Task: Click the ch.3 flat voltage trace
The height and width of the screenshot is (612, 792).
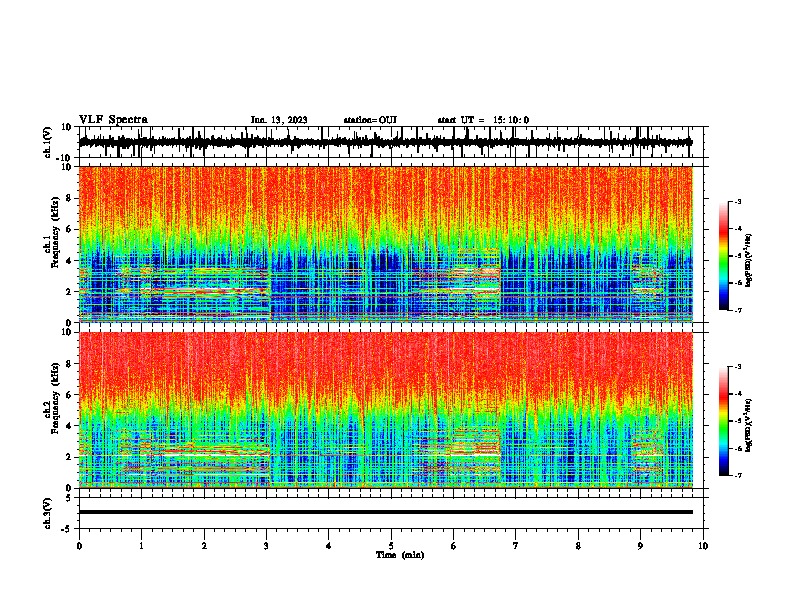Action: click(x=385, y=512)
